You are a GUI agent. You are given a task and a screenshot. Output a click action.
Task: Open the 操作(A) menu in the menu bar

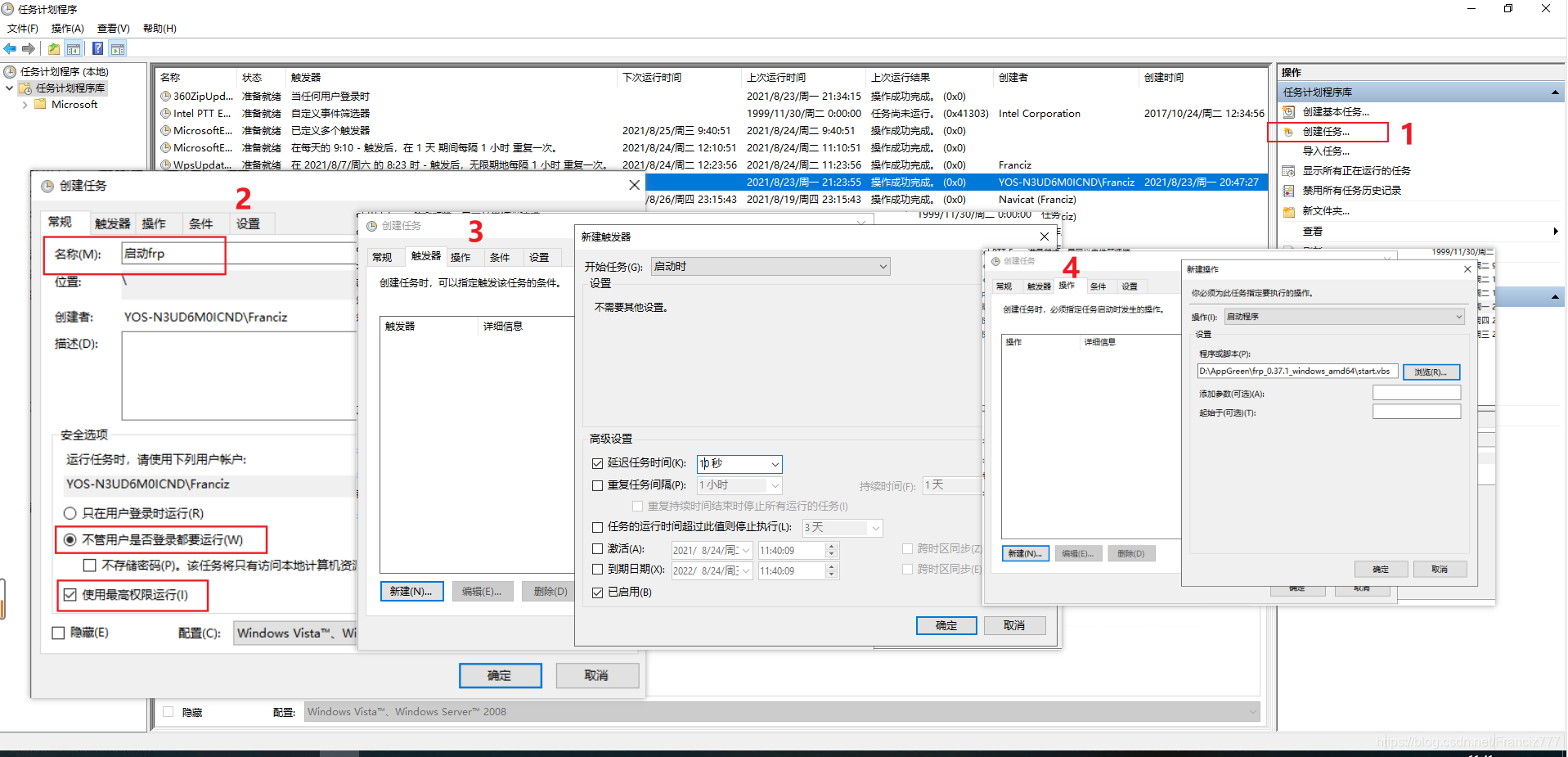click(x=68, y=29)
